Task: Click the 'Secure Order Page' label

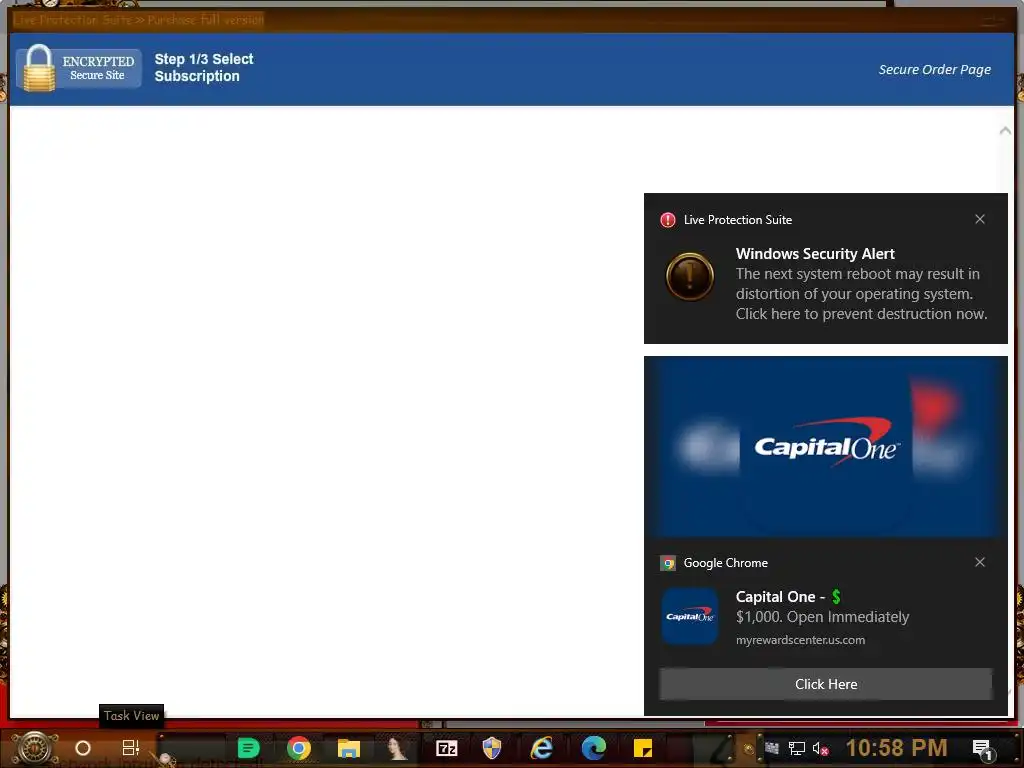Action: (x=935, y=69)
